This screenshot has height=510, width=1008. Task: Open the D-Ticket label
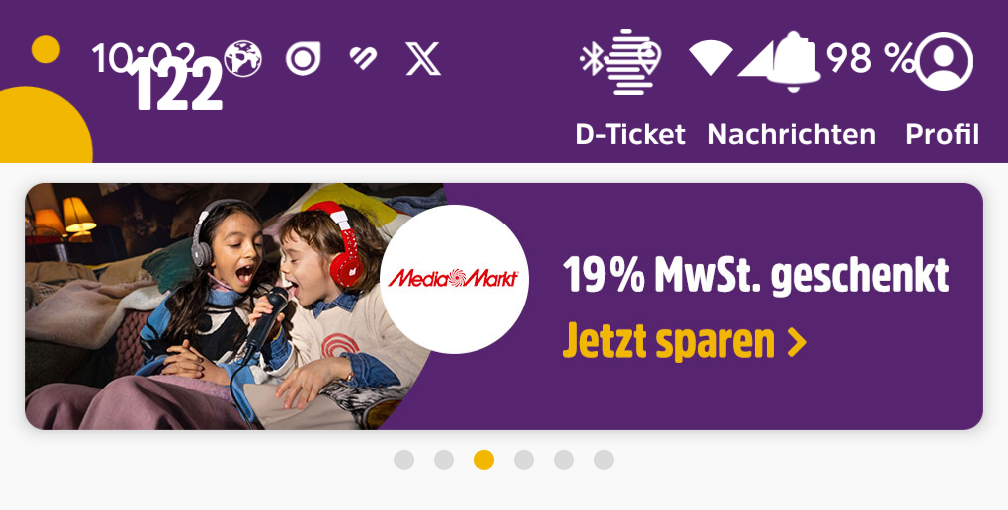[631, 134]
